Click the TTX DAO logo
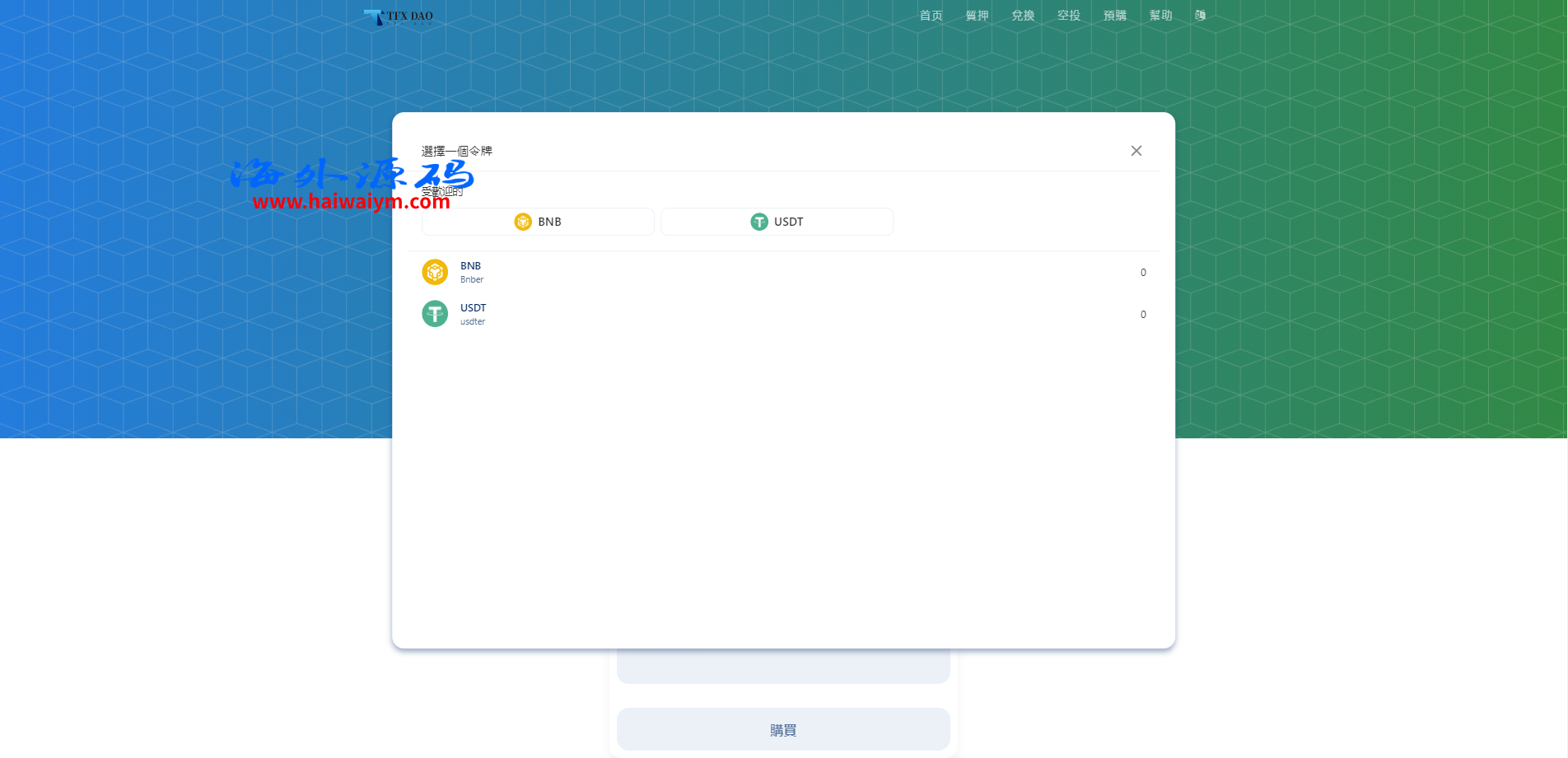Viewport: 1568px width, 758px height. 399,16
